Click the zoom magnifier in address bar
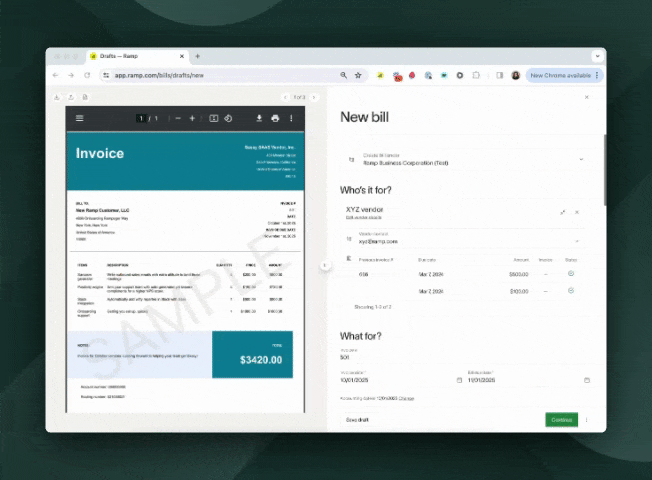 click(343, 75)
